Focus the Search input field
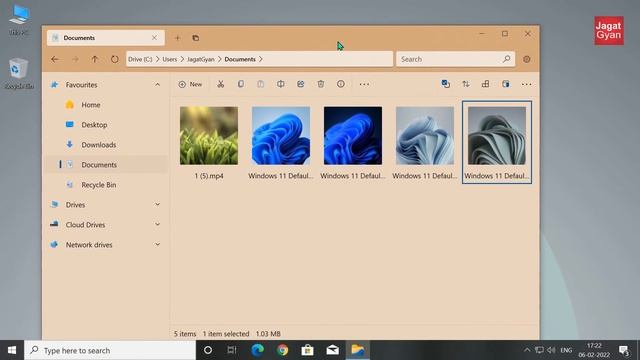 [x=456, y=59]
